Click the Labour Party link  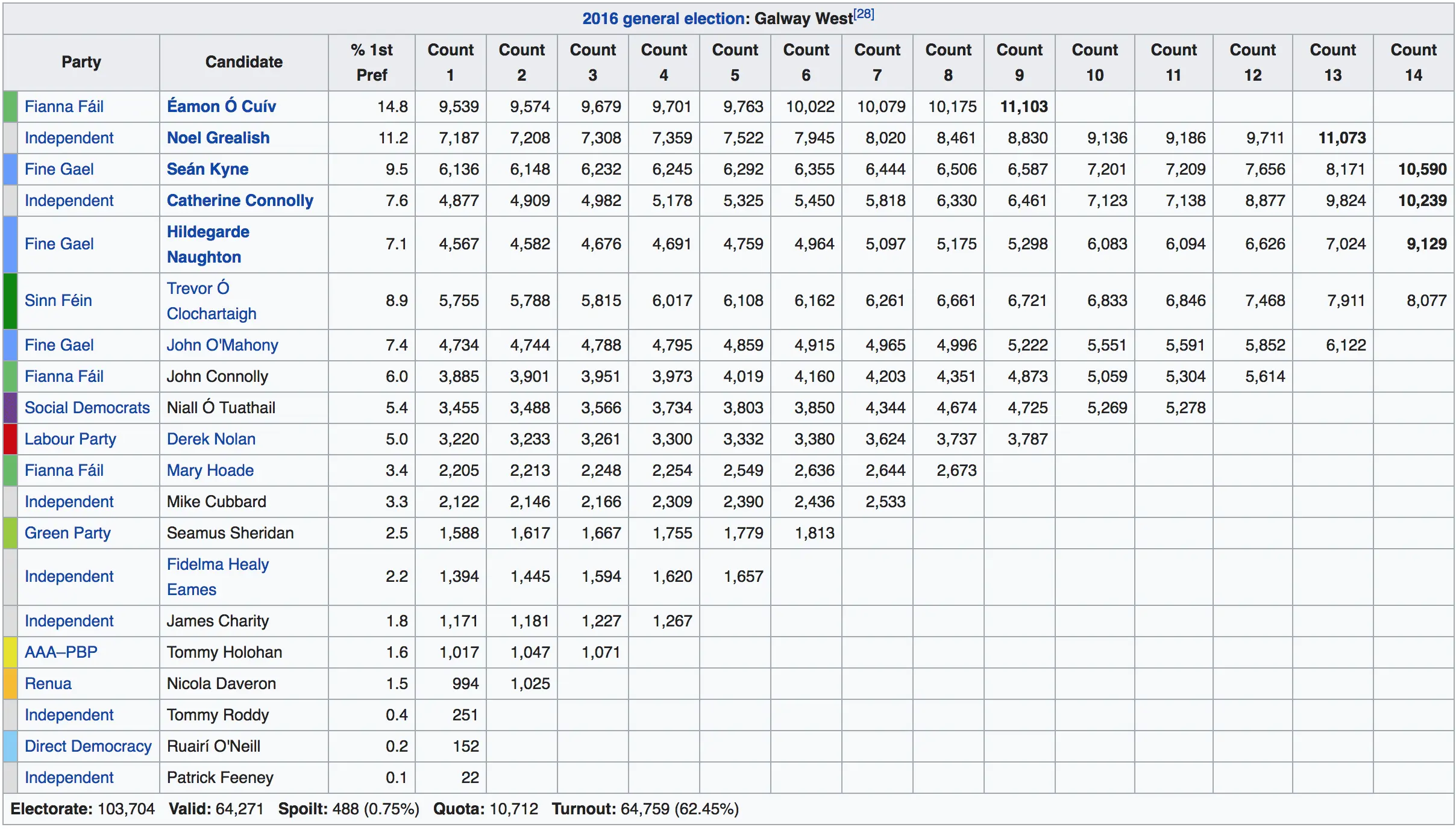click(70, 439)
